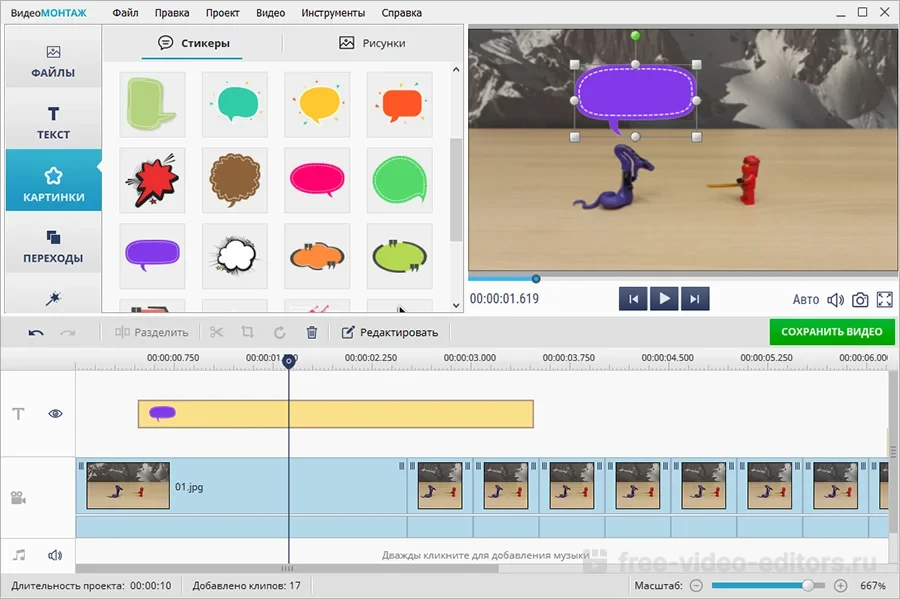
Task: Open the Инструменты menu
Action: pyautogui.click(x=324, y=13)
